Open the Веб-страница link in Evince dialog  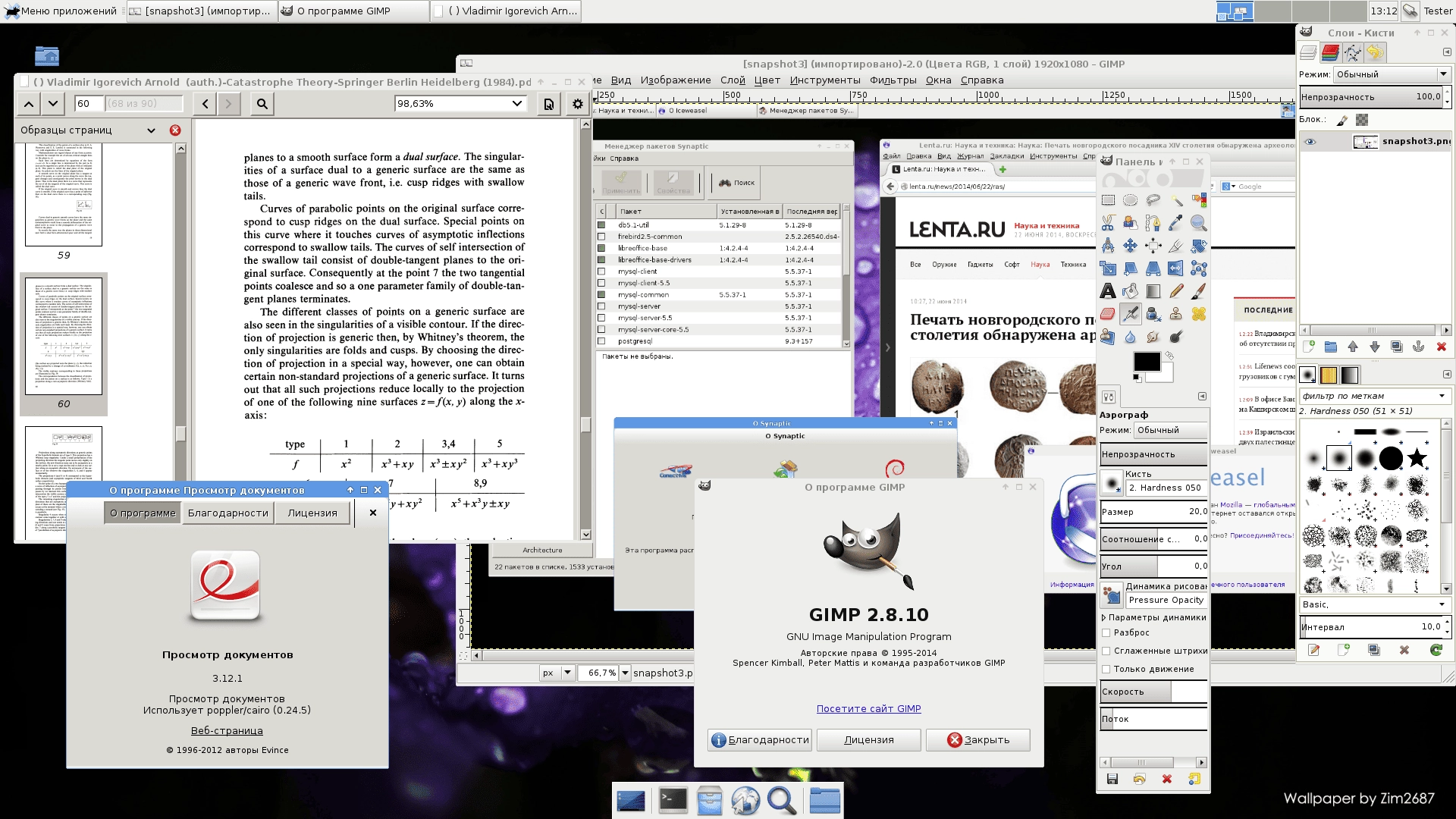pos(227,731)
